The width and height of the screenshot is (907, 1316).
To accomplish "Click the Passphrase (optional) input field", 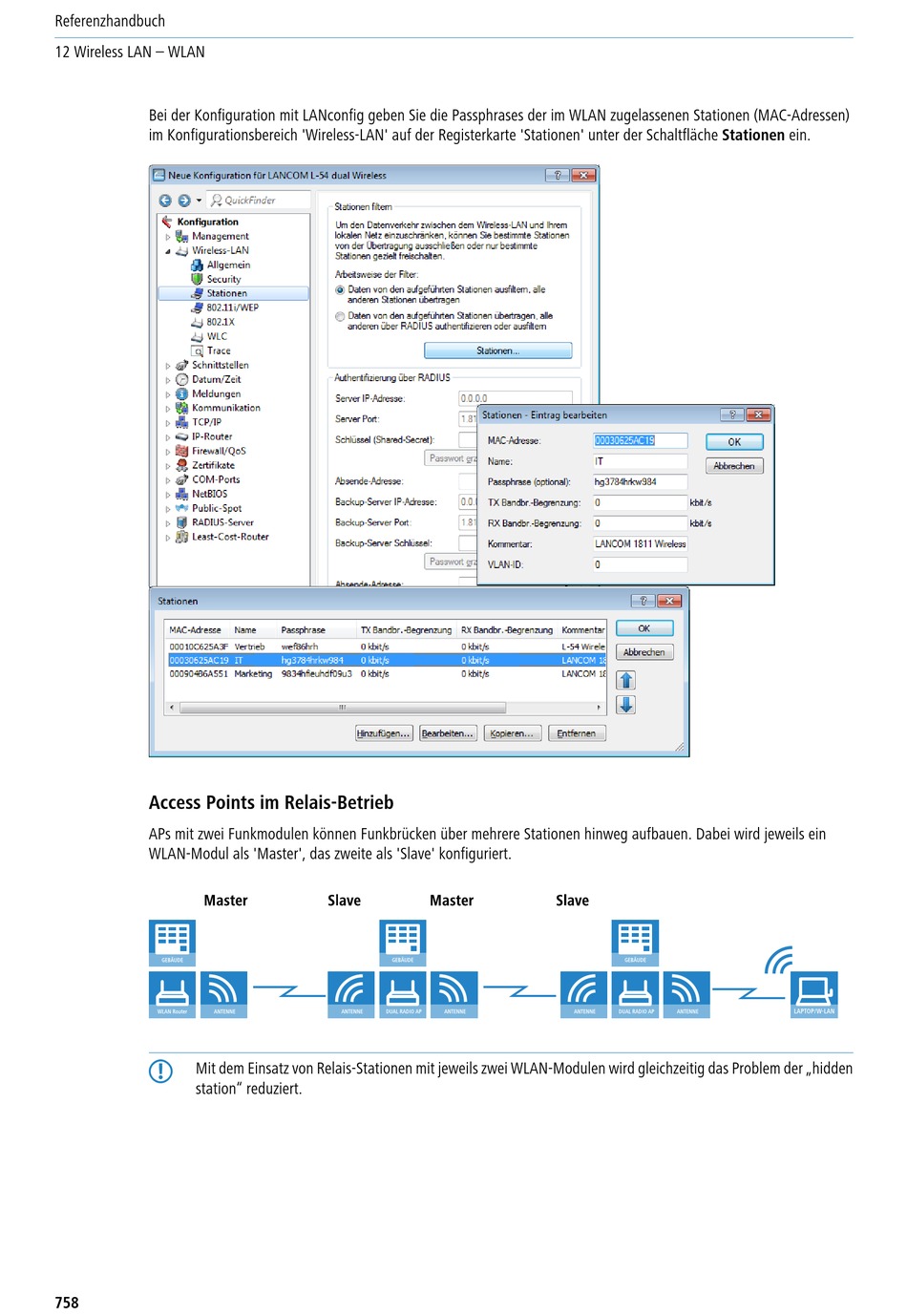I will point(640,481).
